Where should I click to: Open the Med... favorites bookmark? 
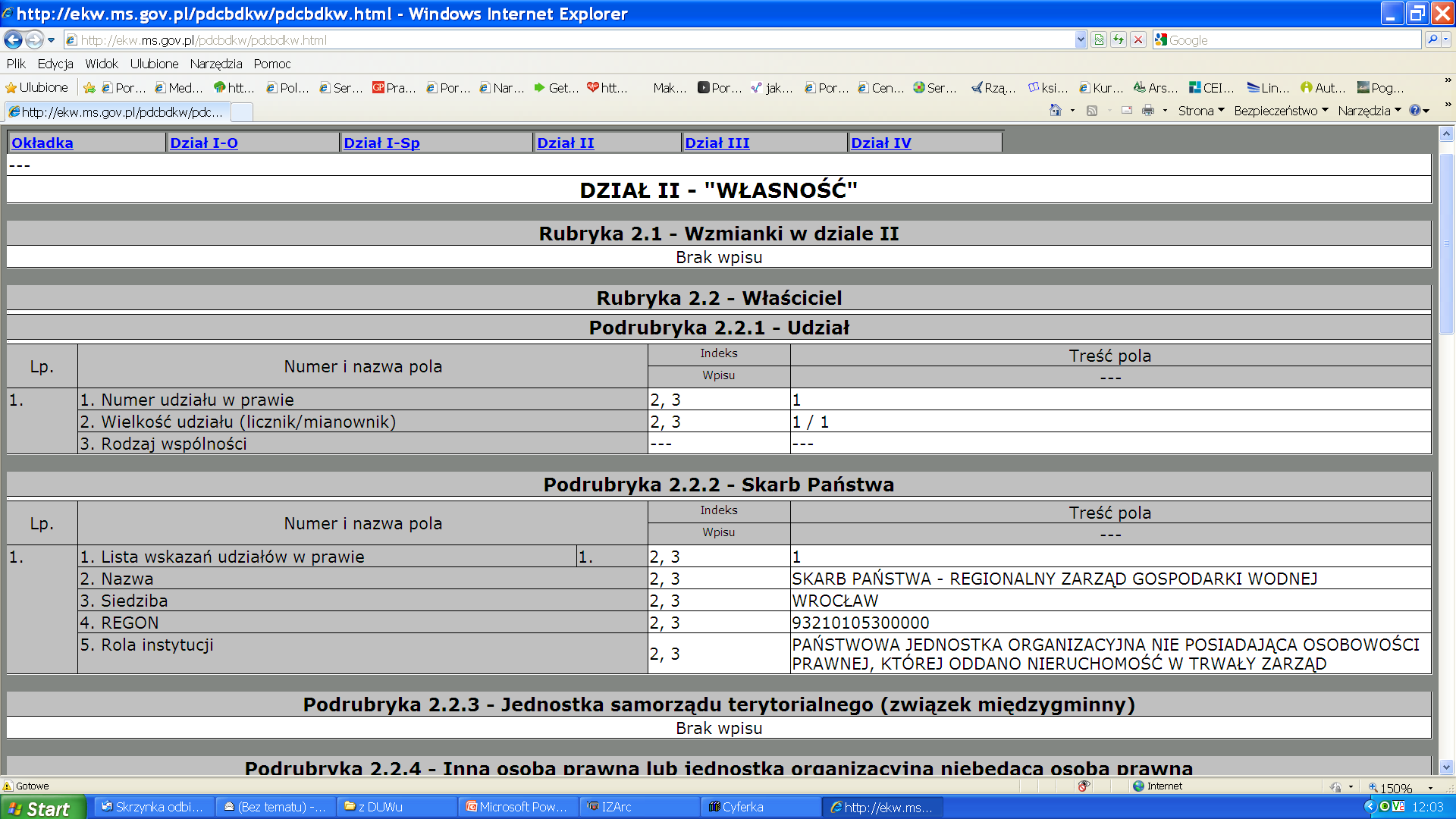(178, 88)
